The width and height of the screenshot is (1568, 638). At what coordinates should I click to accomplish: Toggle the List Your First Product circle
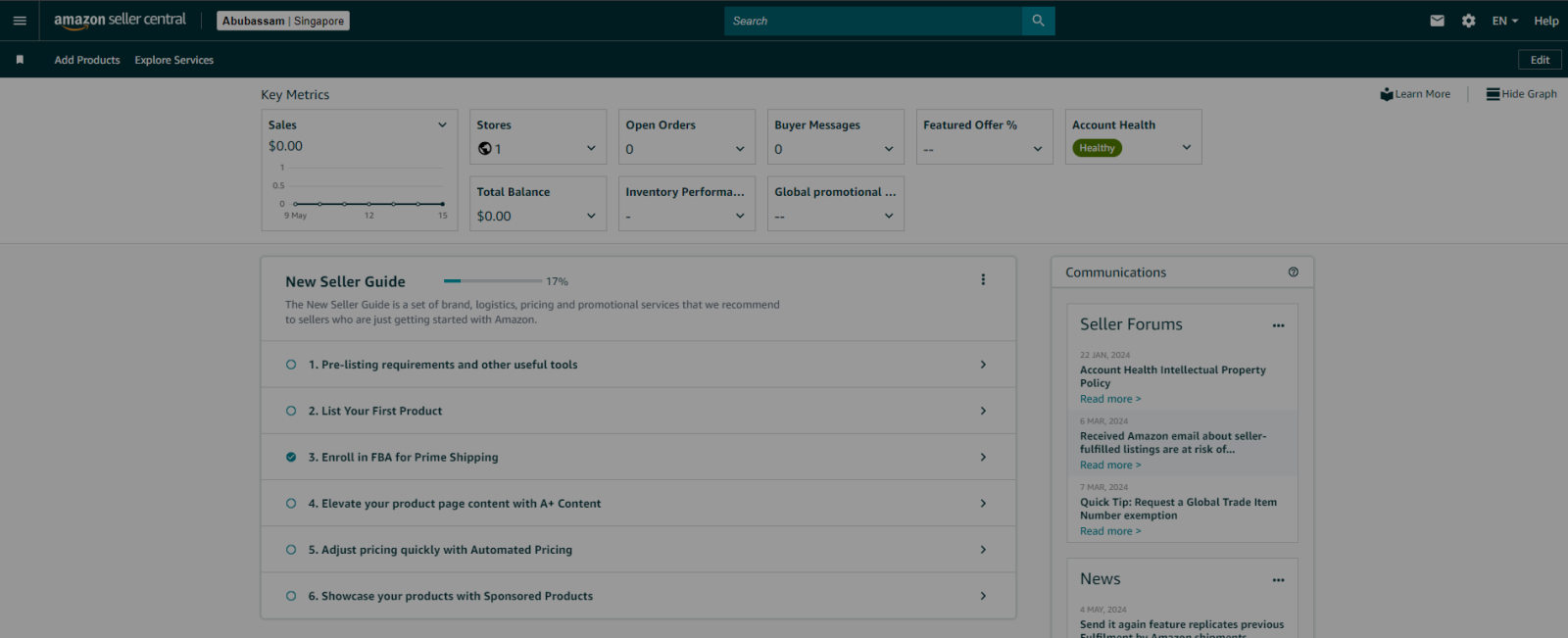(291, 411)
